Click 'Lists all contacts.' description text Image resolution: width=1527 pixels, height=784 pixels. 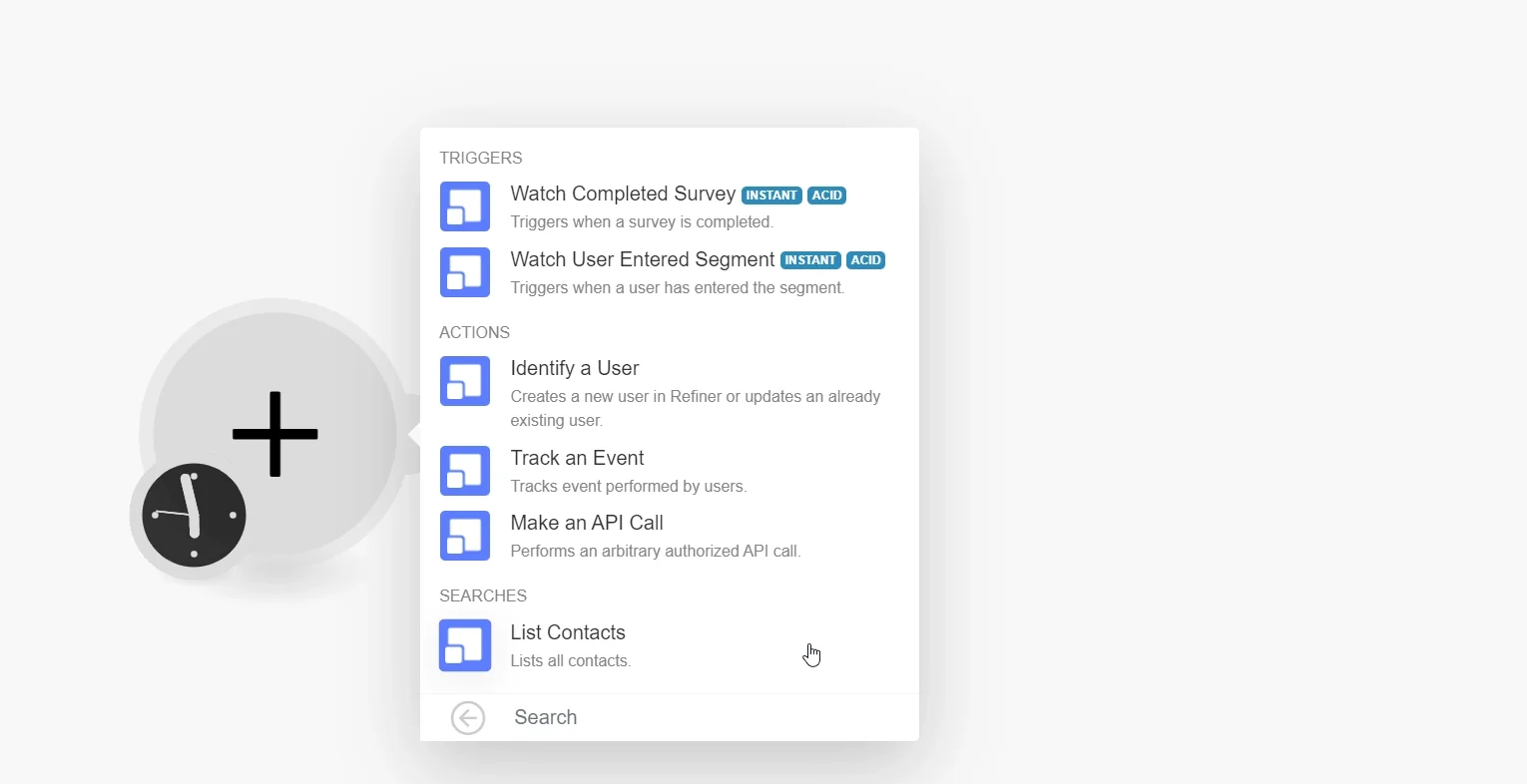[x=571, y=661]
